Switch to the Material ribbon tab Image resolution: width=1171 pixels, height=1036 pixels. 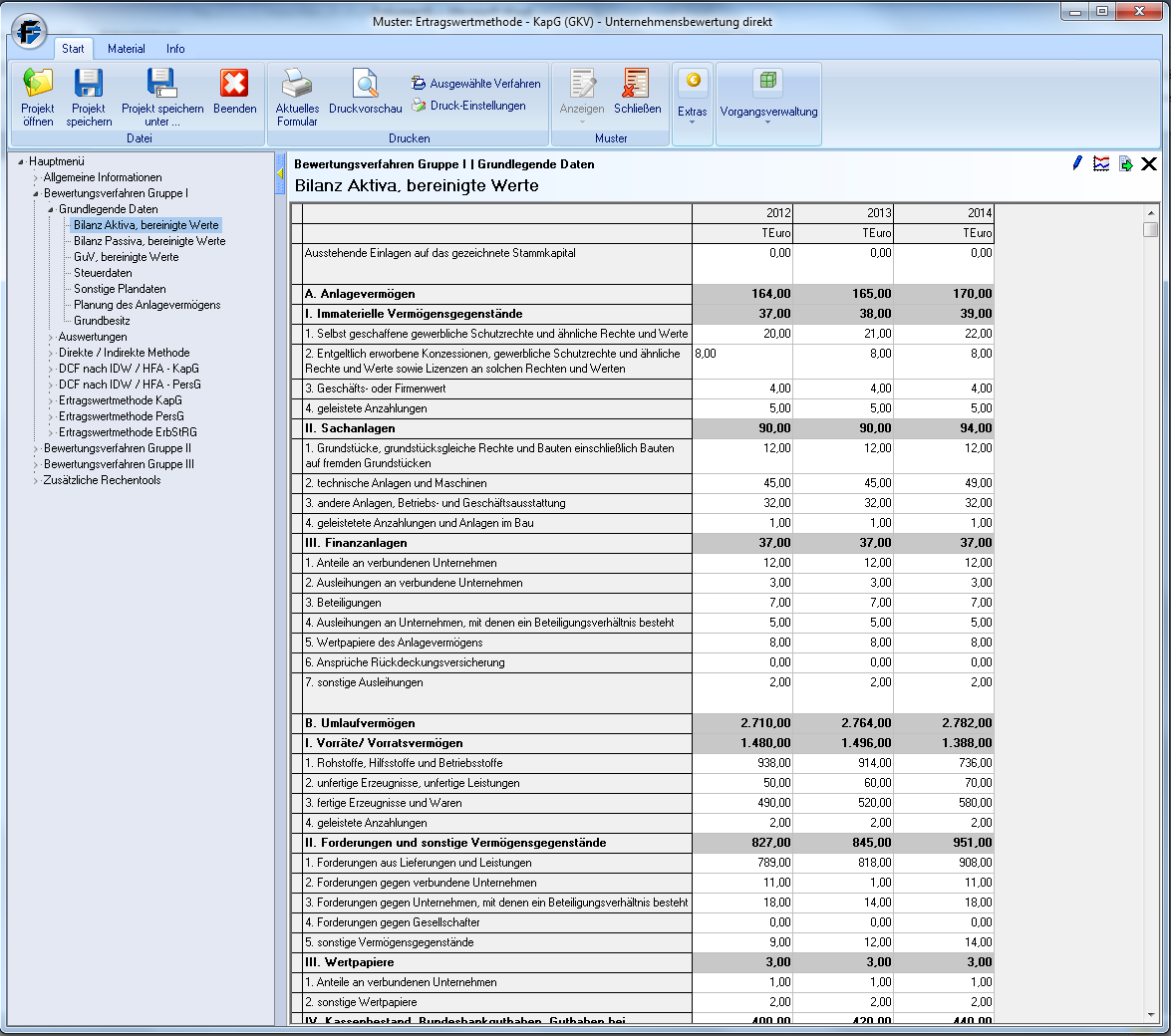[127, 49]
